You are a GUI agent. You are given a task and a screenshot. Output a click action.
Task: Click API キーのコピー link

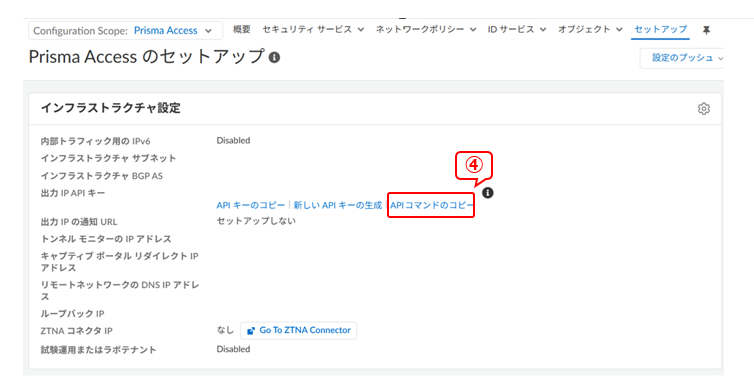(251, 205)
